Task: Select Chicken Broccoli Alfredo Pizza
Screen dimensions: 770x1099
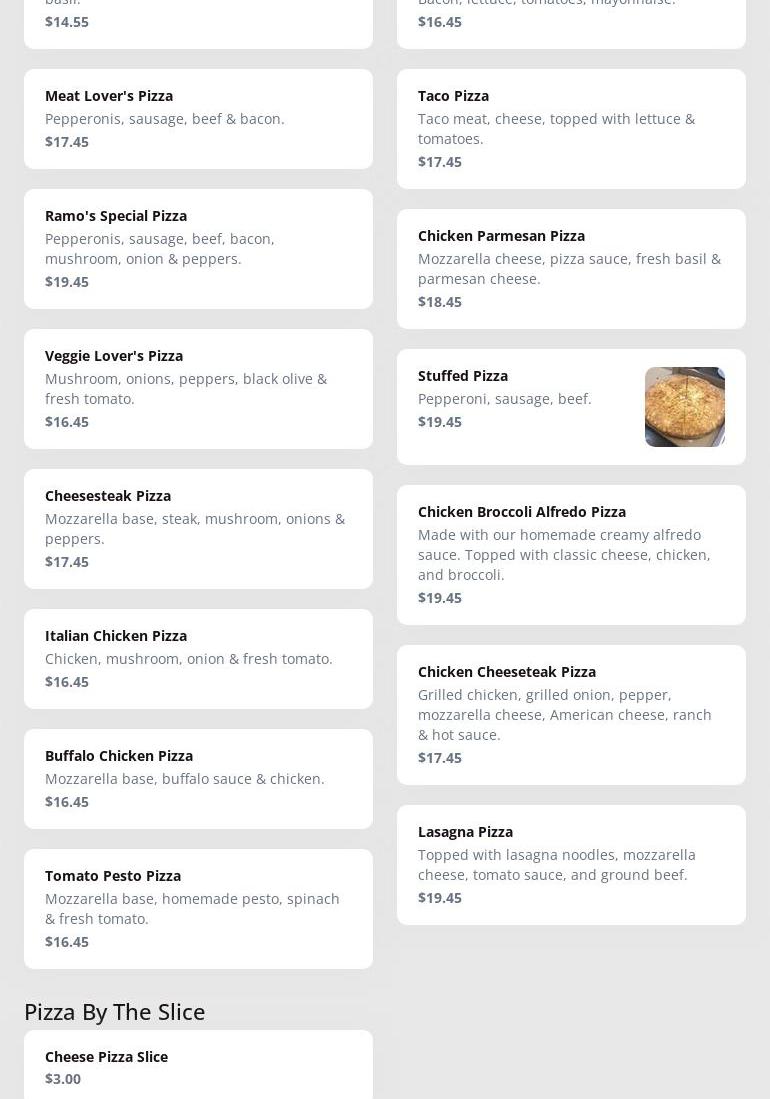Action: [x=571, y=554]
